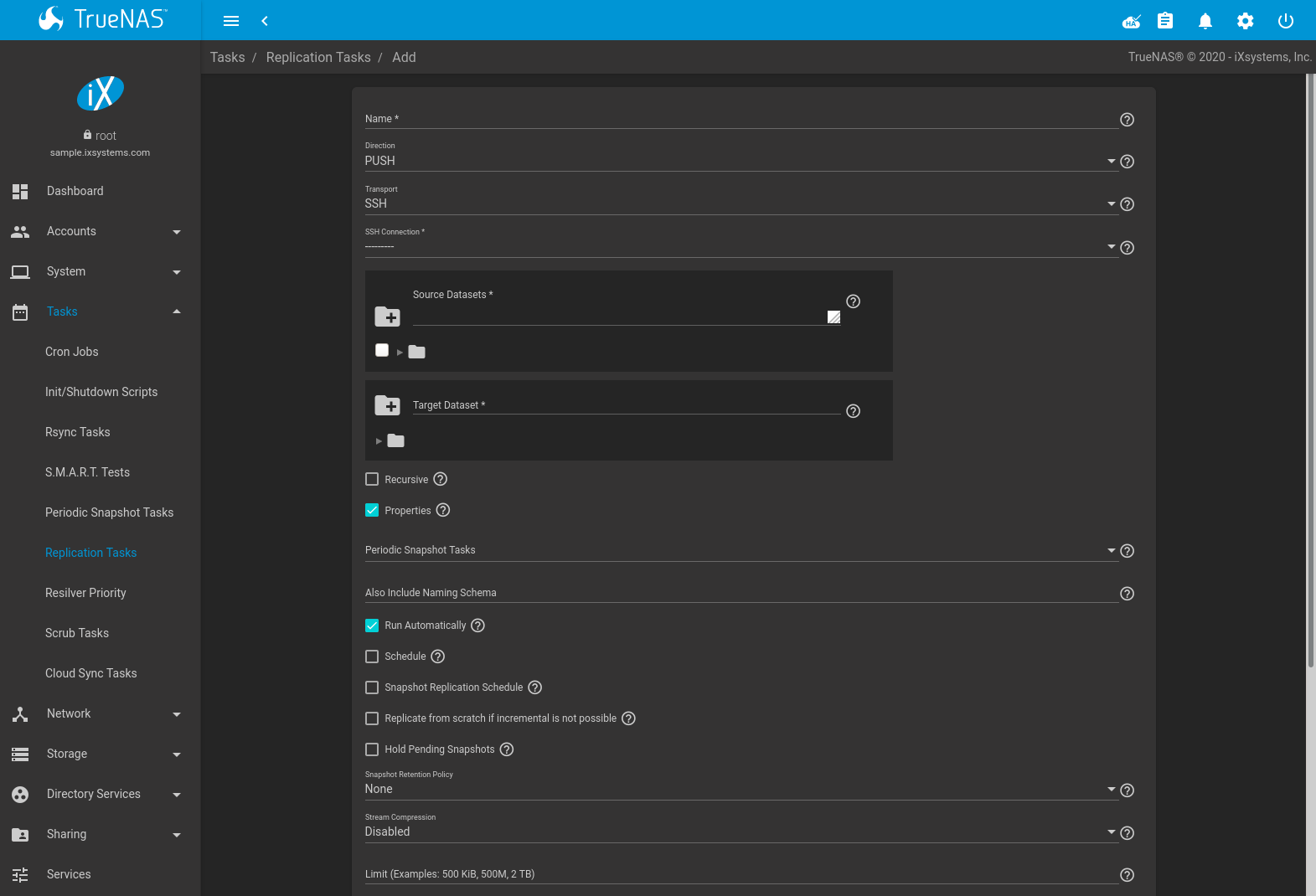Open Services from sidebar

coord(101,874)
